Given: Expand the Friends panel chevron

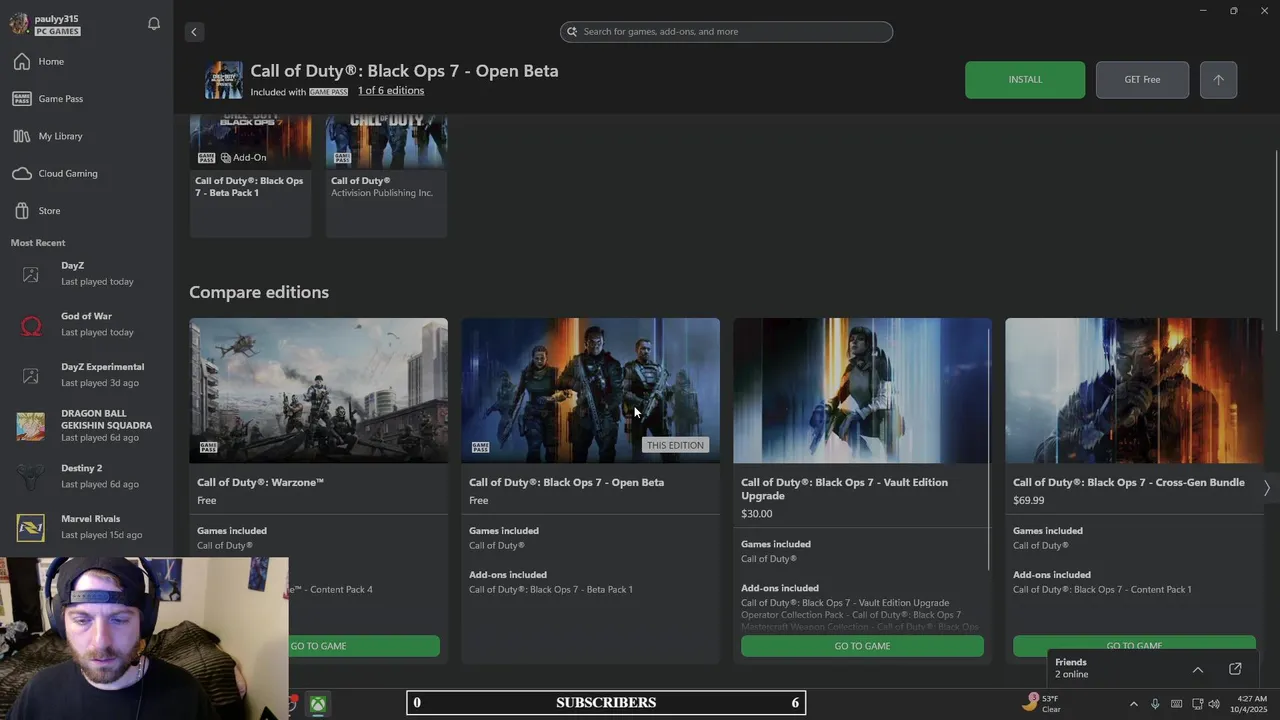Looking at the screenshot, I should pyautogui.click(x=1198, y=669).
